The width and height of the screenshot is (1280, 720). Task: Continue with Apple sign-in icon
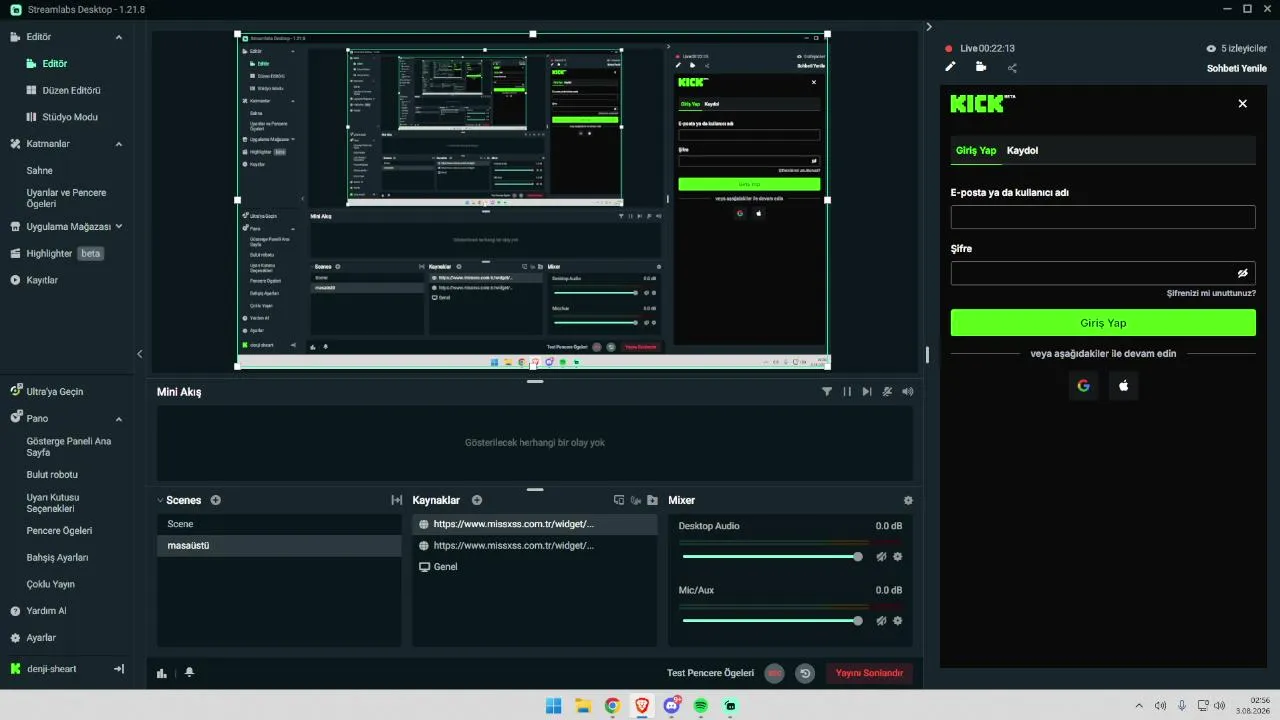point(1123,386)
